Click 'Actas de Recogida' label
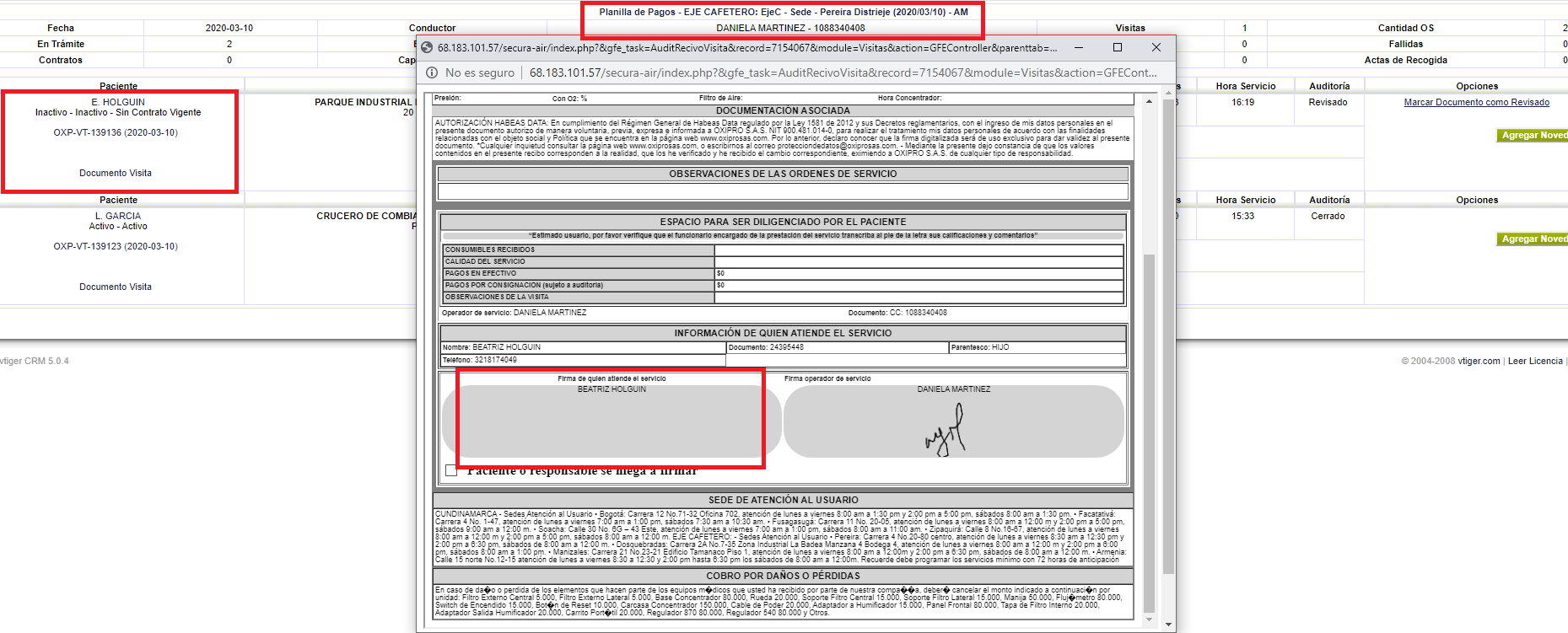Screen dimensions: 1568x633 [1405, 60]
